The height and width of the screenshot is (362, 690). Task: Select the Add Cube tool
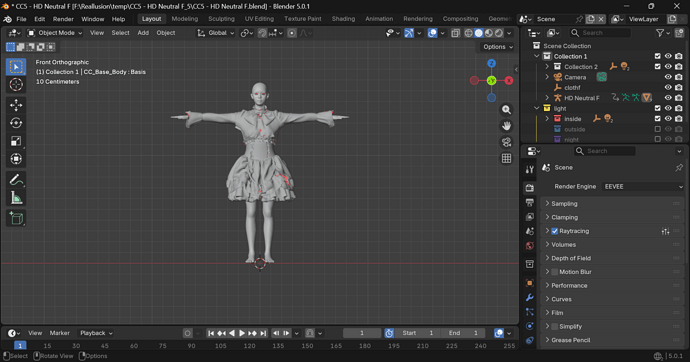pos(16,218)
